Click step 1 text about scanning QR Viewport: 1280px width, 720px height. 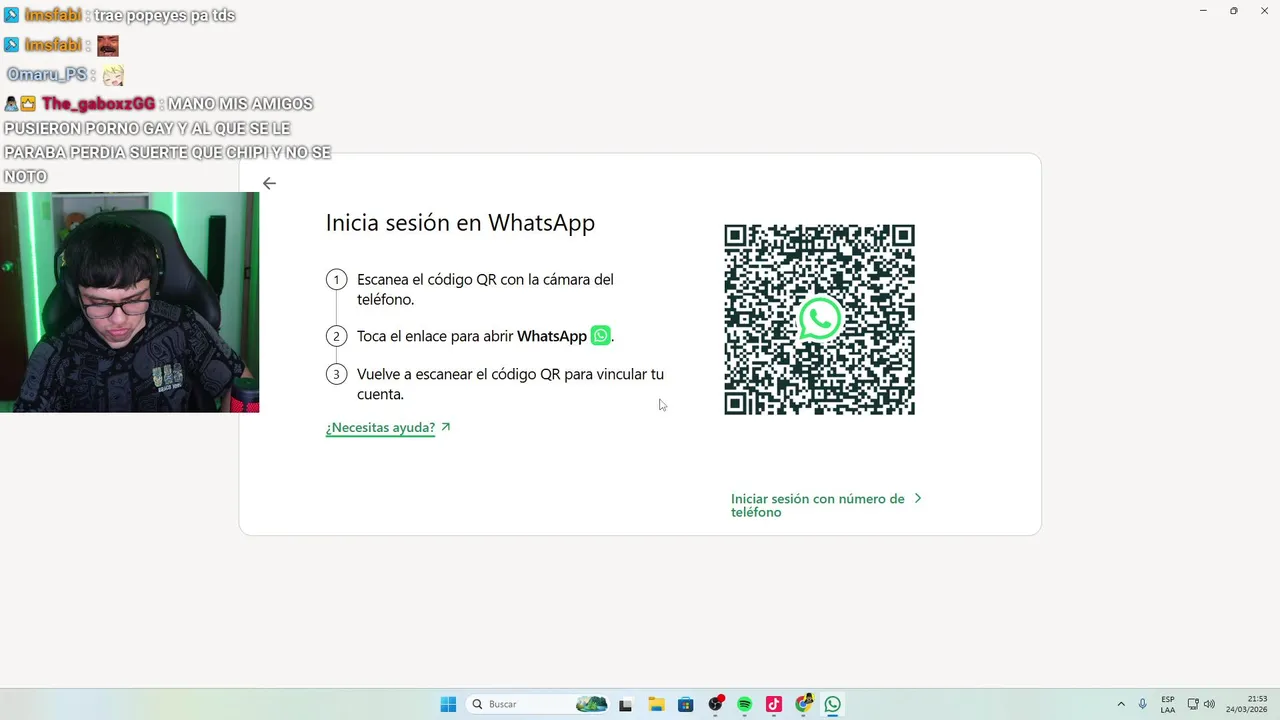pos(485,289)
